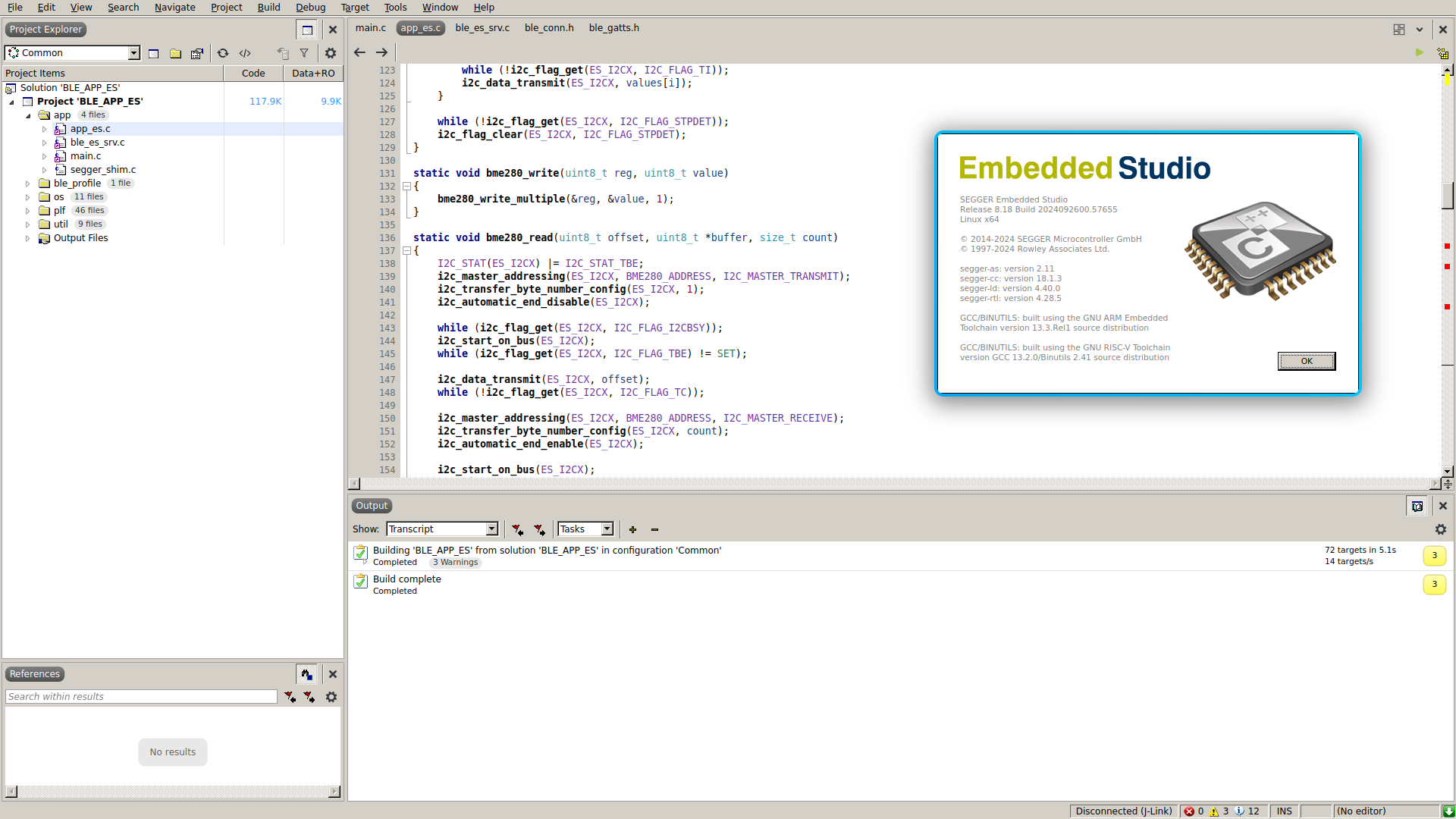The height and width of the screenshot is (819, 1456).
Task: Toggle fold for bme280_read function body
Action: pyautogui.click(x=407, y=250)
